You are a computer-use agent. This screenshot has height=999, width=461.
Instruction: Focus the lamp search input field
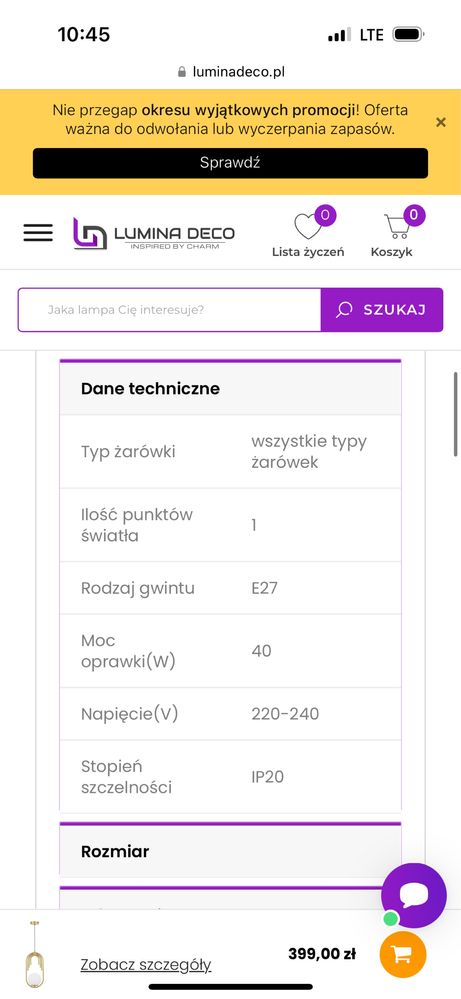pyautogui.click(x=169, y=310)
